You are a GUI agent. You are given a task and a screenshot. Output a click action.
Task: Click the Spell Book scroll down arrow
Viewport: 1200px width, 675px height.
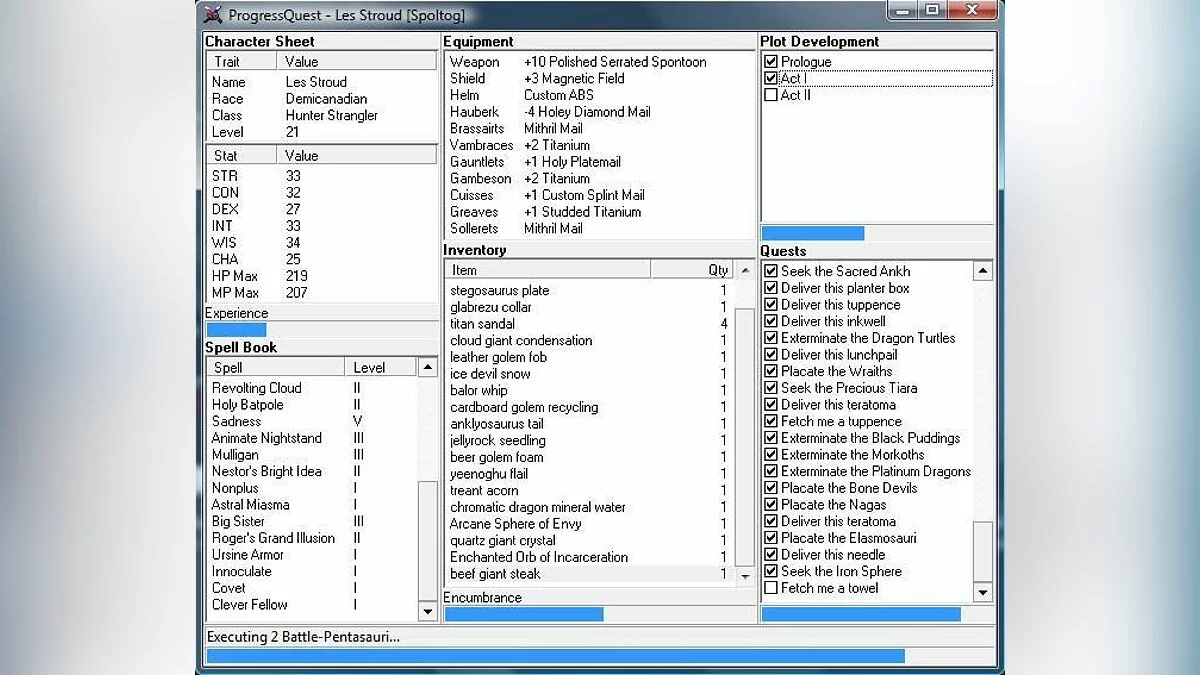coord(428,611)
